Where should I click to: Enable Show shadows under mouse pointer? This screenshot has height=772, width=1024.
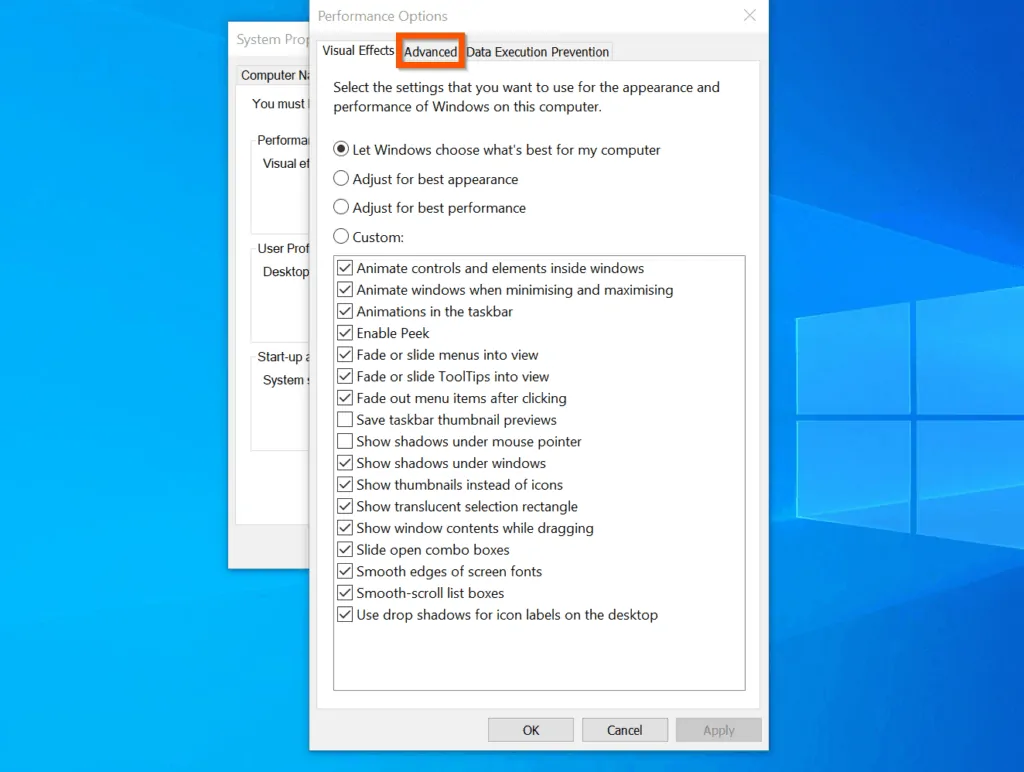click(346, 442)
